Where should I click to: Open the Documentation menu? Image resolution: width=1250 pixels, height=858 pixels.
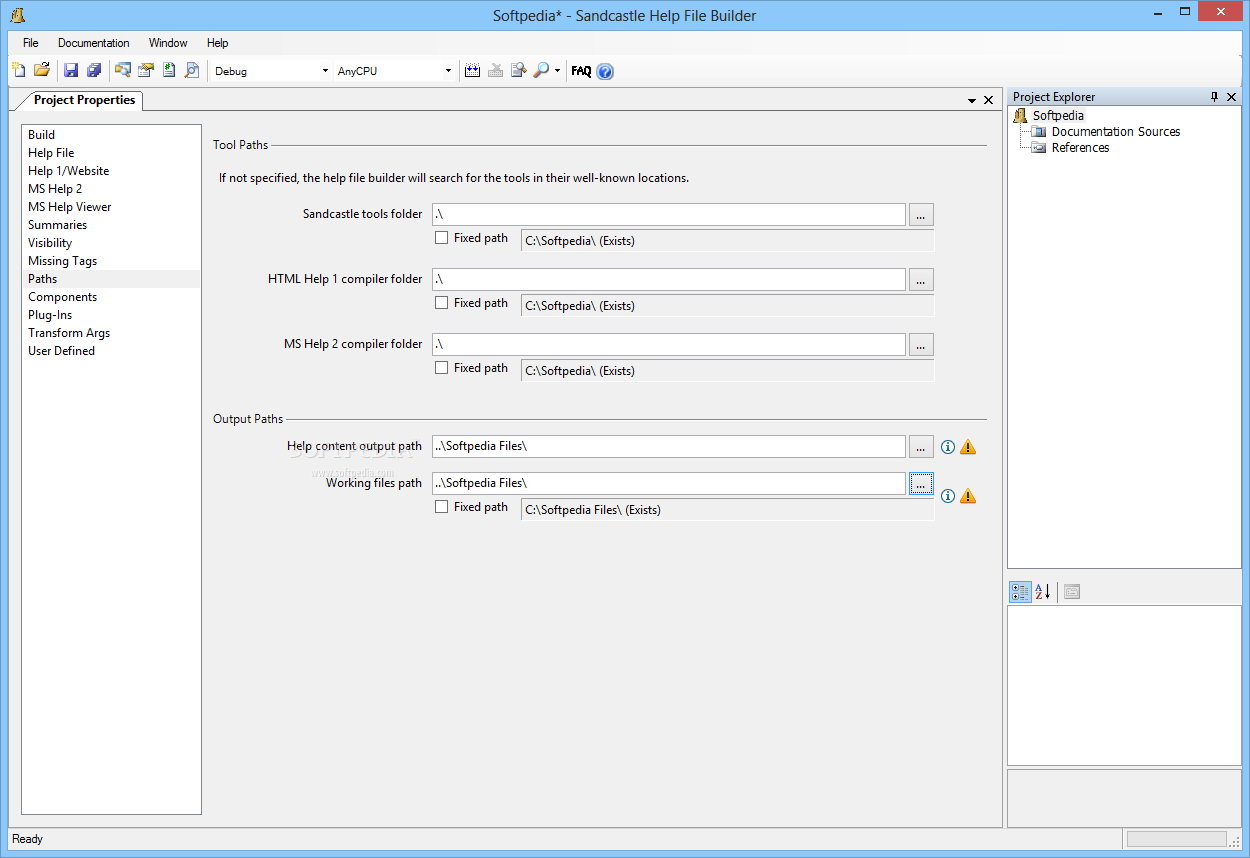(94, 43)
